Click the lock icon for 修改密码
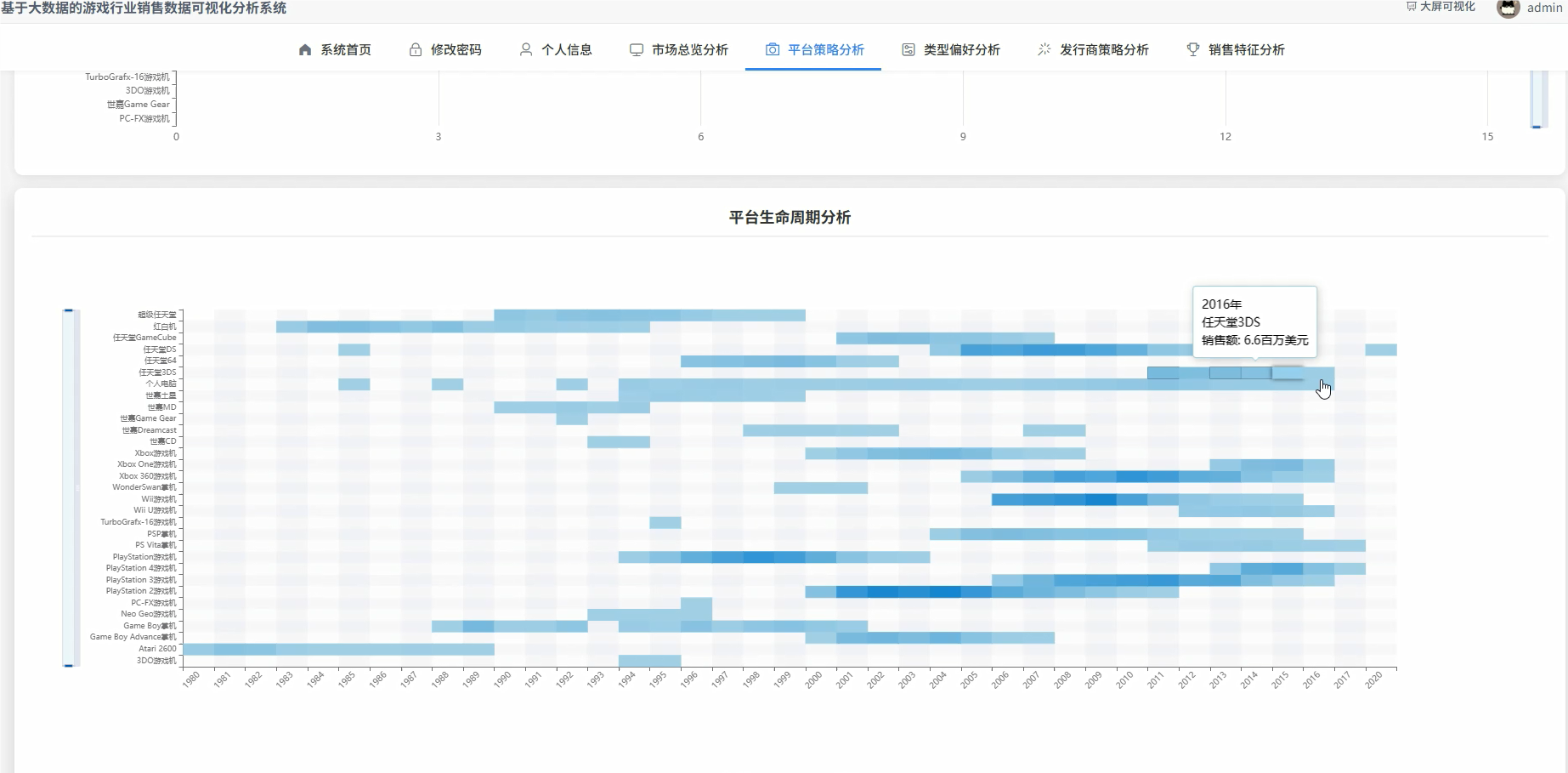The width and height of the screenshot is (1568, 773). (416, 49)
